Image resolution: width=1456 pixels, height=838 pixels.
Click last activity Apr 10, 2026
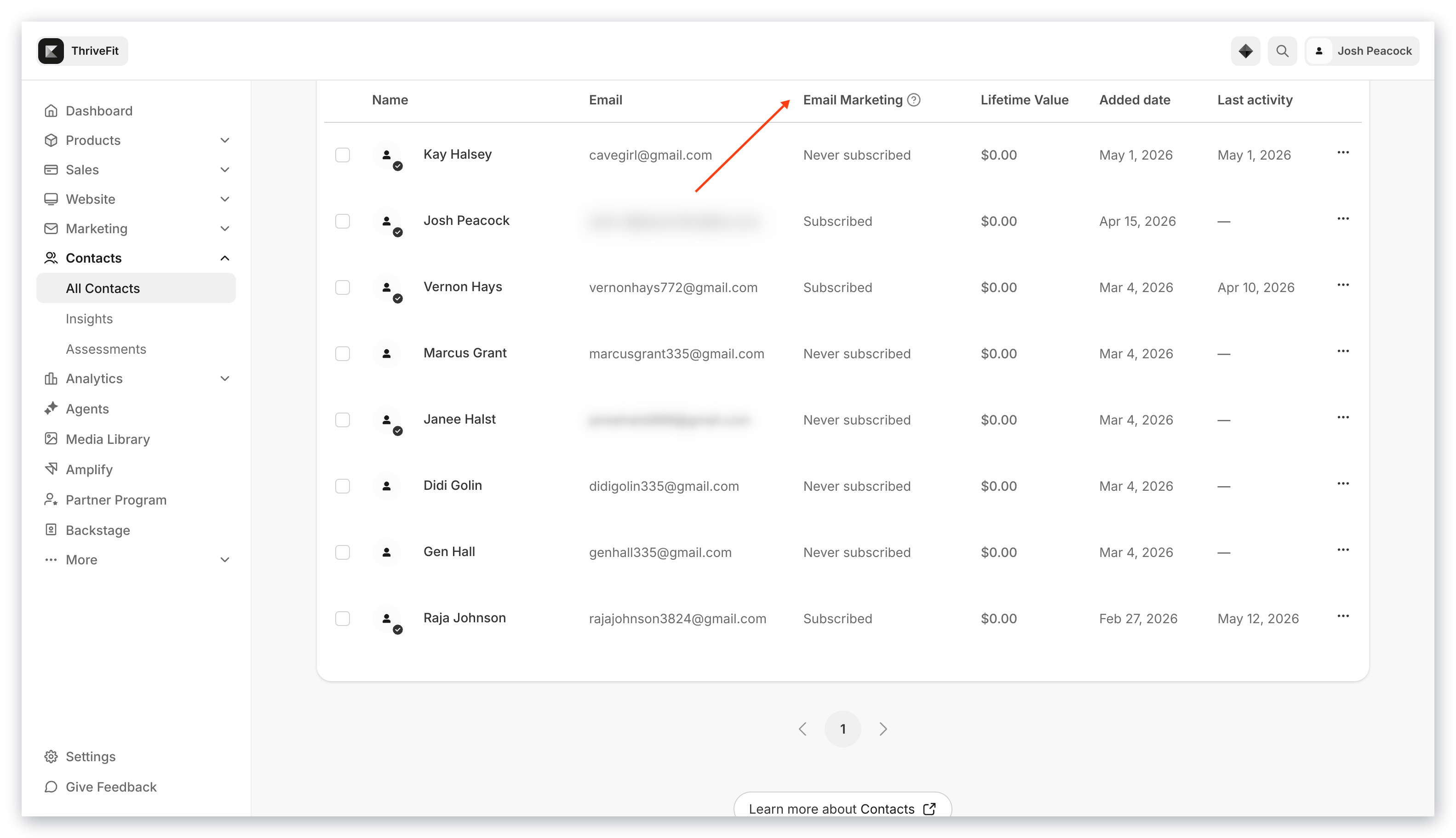pos(1256,287)
